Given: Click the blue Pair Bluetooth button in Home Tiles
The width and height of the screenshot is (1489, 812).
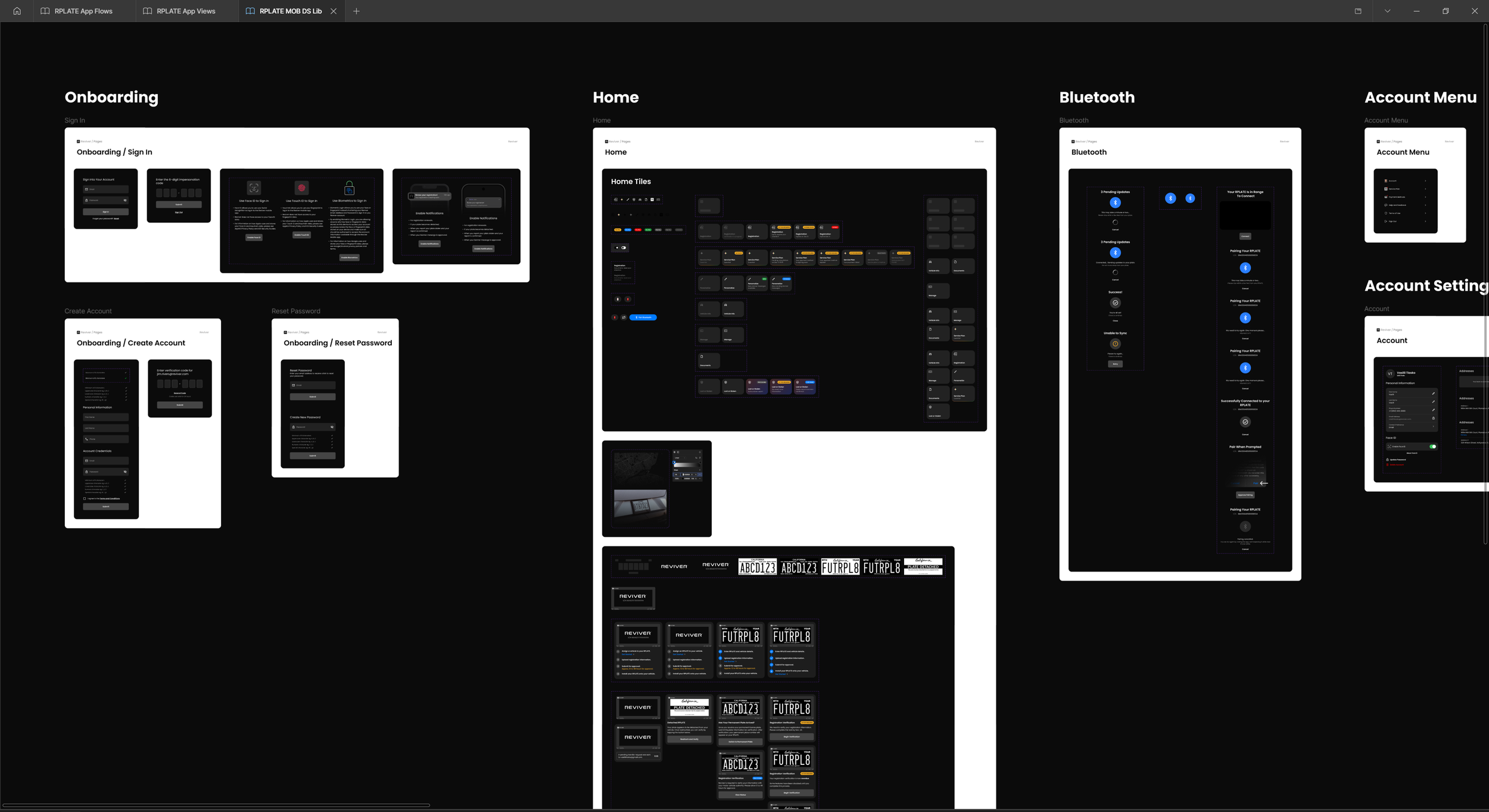Looking at the screenshot, I should click(643, 317).
